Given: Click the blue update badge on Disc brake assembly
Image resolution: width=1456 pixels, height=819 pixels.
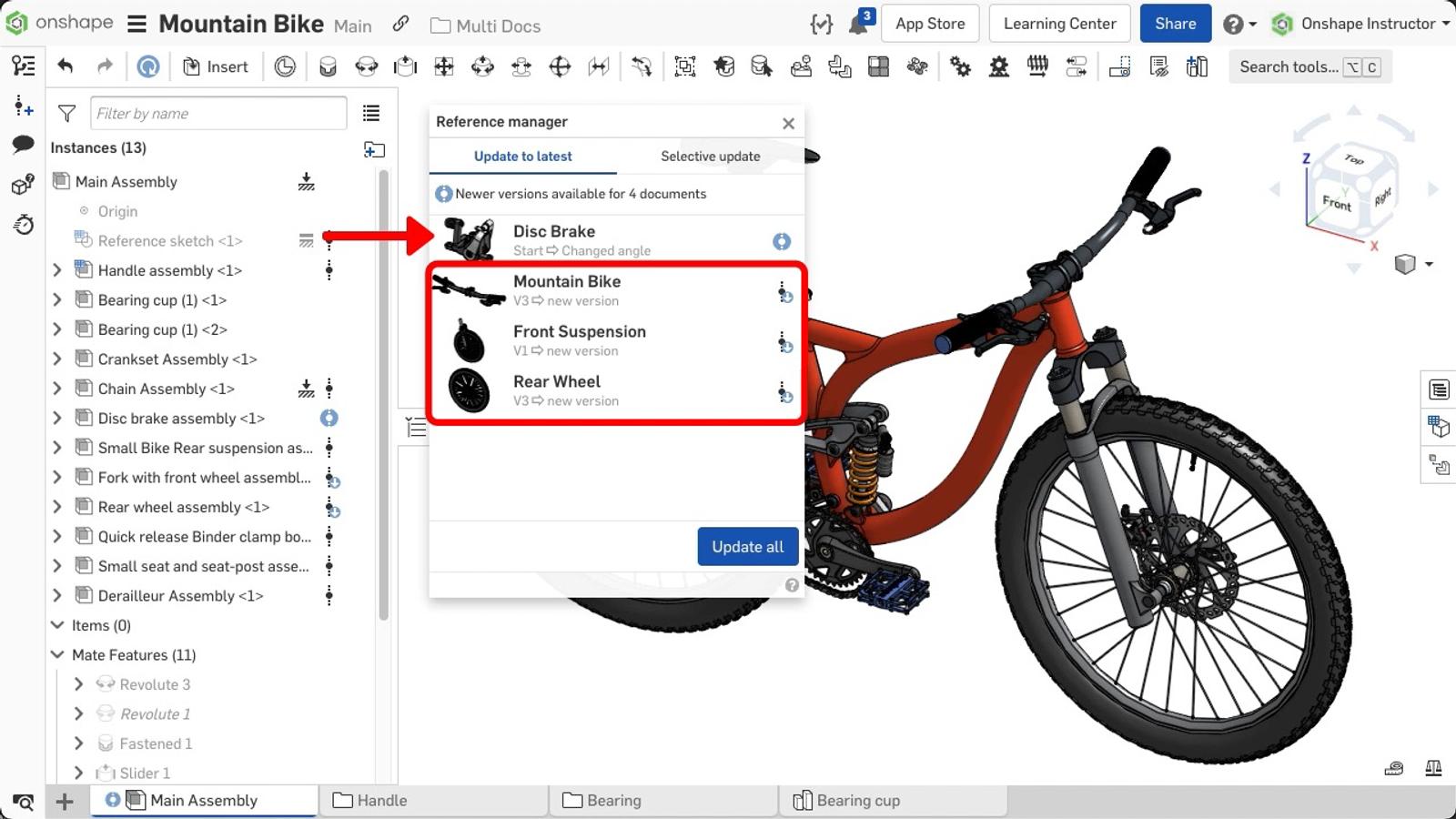Looking at the screenshot, I should click(329, 418).
